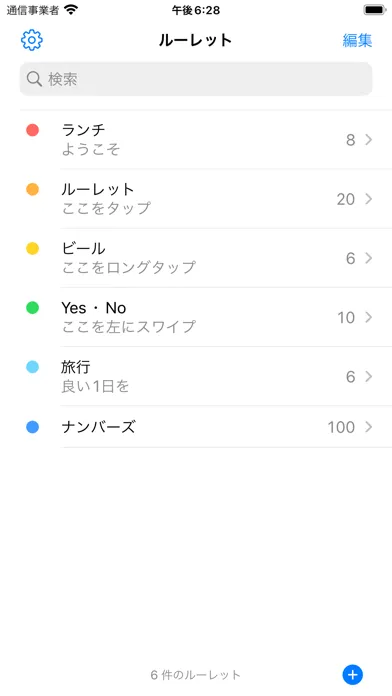Open ビール row disclosure chevron

[368, 258]
